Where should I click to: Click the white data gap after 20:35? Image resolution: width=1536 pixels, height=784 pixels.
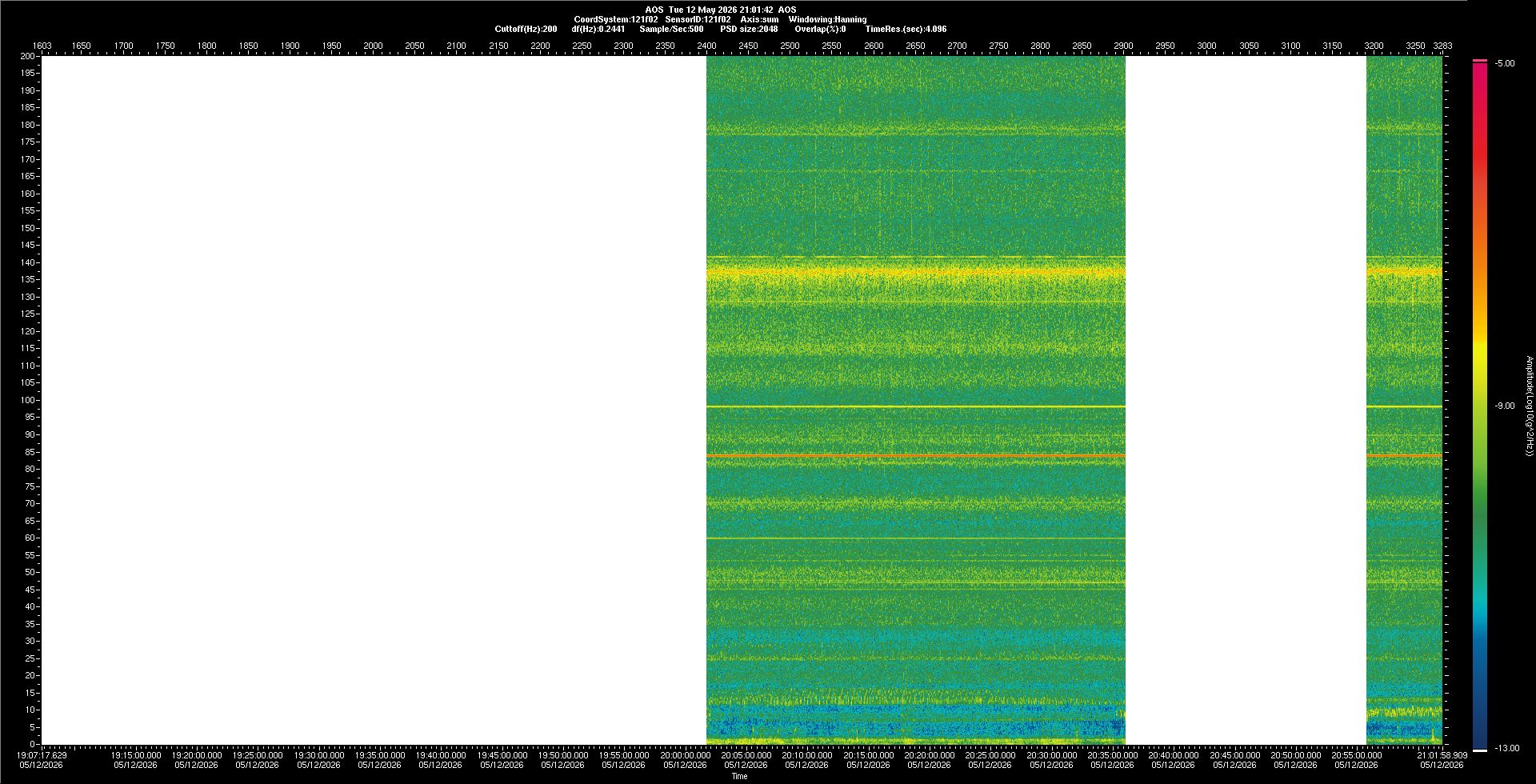tap(1246, 400)
